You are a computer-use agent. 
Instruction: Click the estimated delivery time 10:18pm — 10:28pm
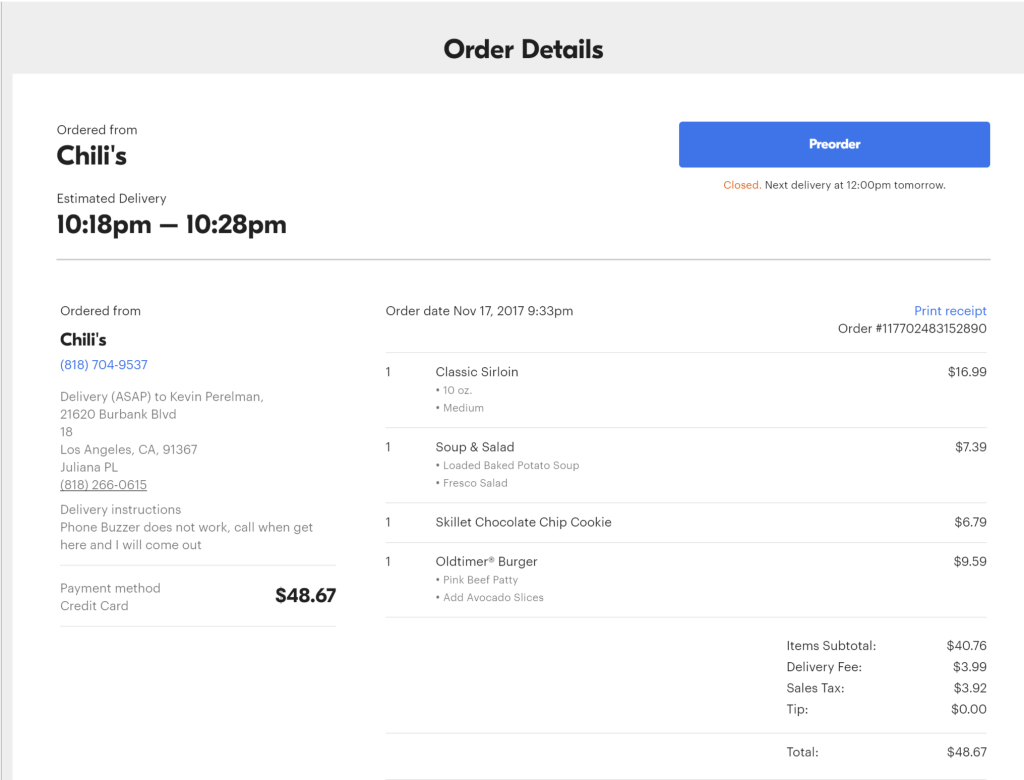tap(172, 225)
